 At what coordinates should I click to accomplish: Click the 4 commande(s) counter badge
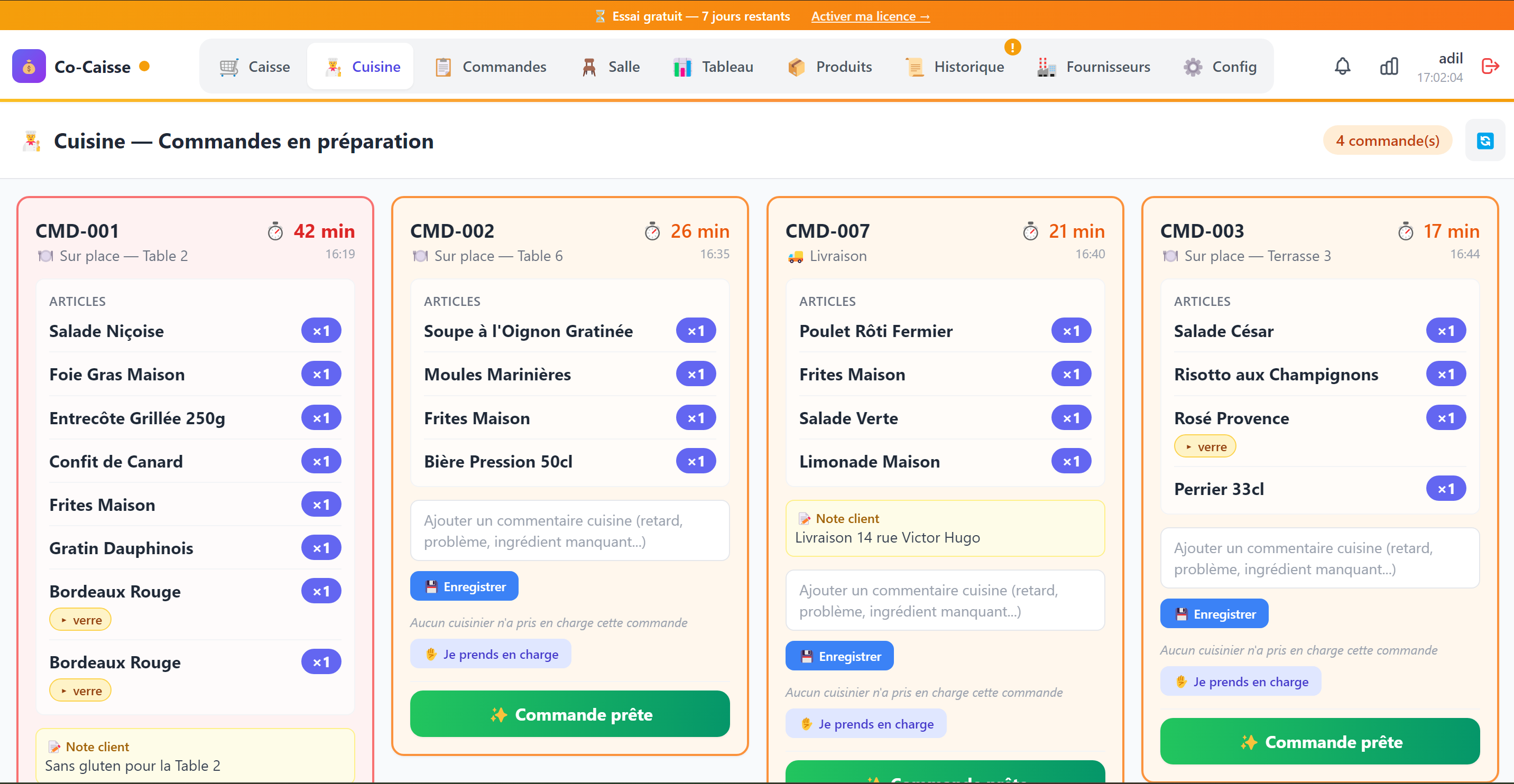(1387, 141)
